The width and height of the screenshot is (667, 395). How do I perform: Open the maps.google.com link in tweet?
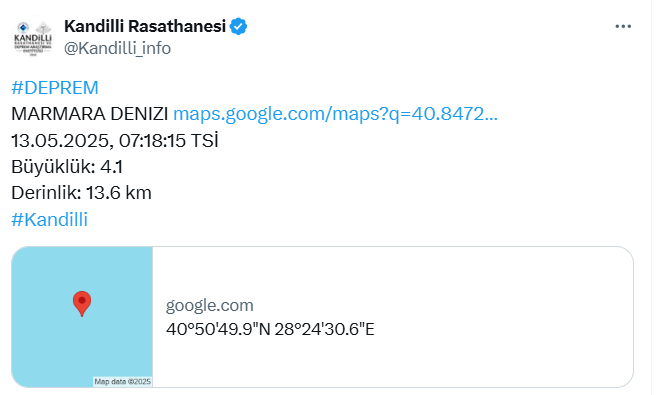335,114
